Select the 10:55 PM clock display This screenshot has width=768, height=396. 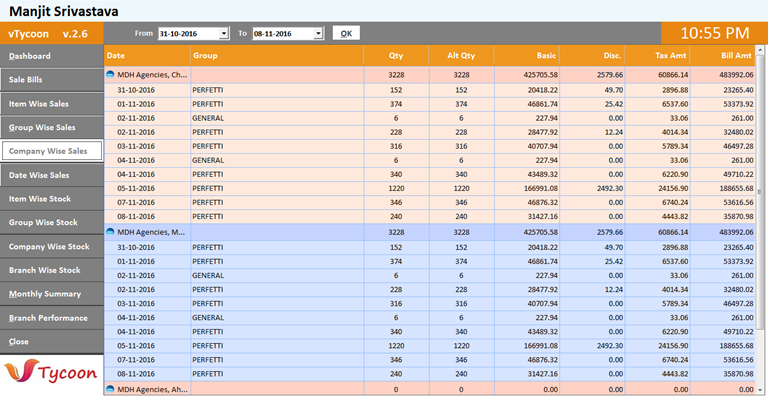click(x=715, y=33)
